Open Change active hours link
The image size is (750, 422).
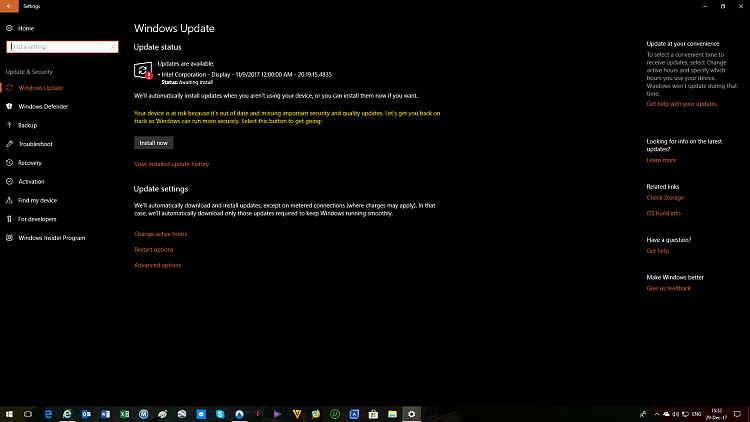(160, 234)
